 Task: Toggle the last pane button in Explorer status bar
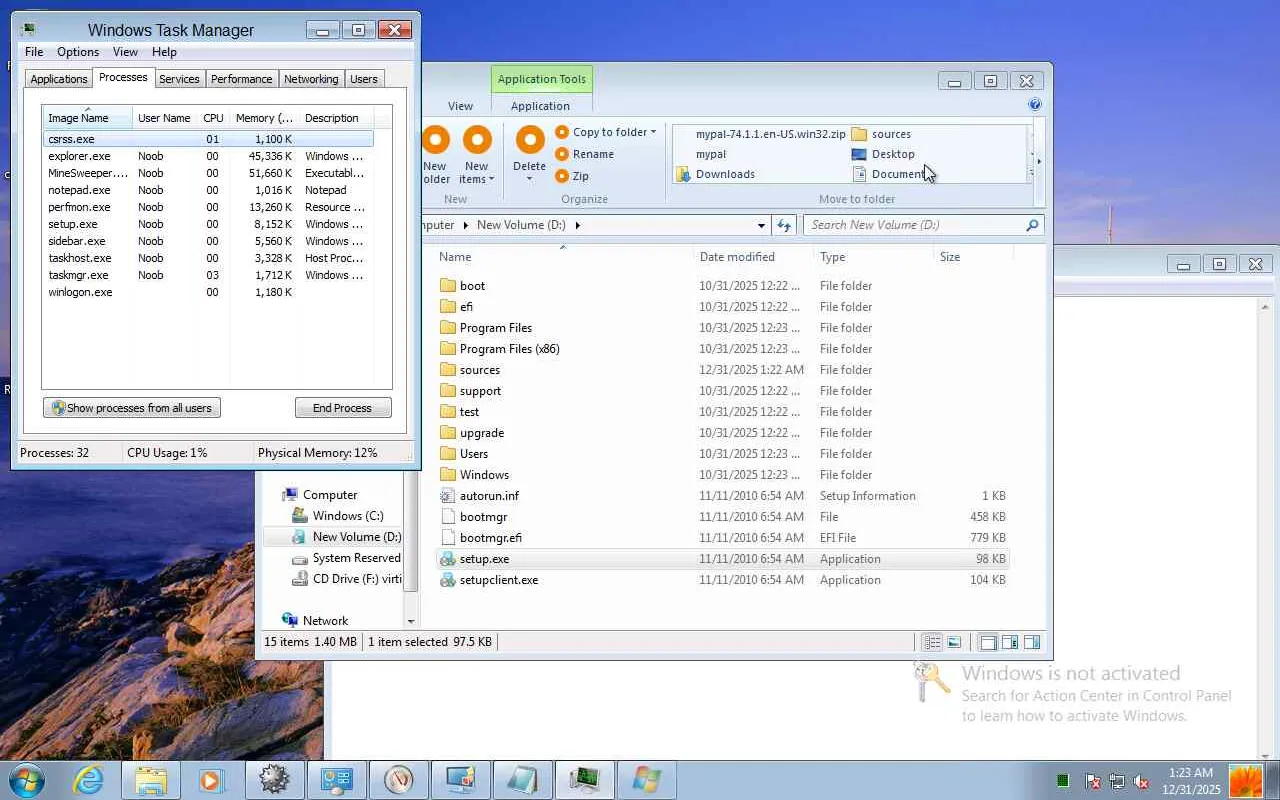[1032, 642]
